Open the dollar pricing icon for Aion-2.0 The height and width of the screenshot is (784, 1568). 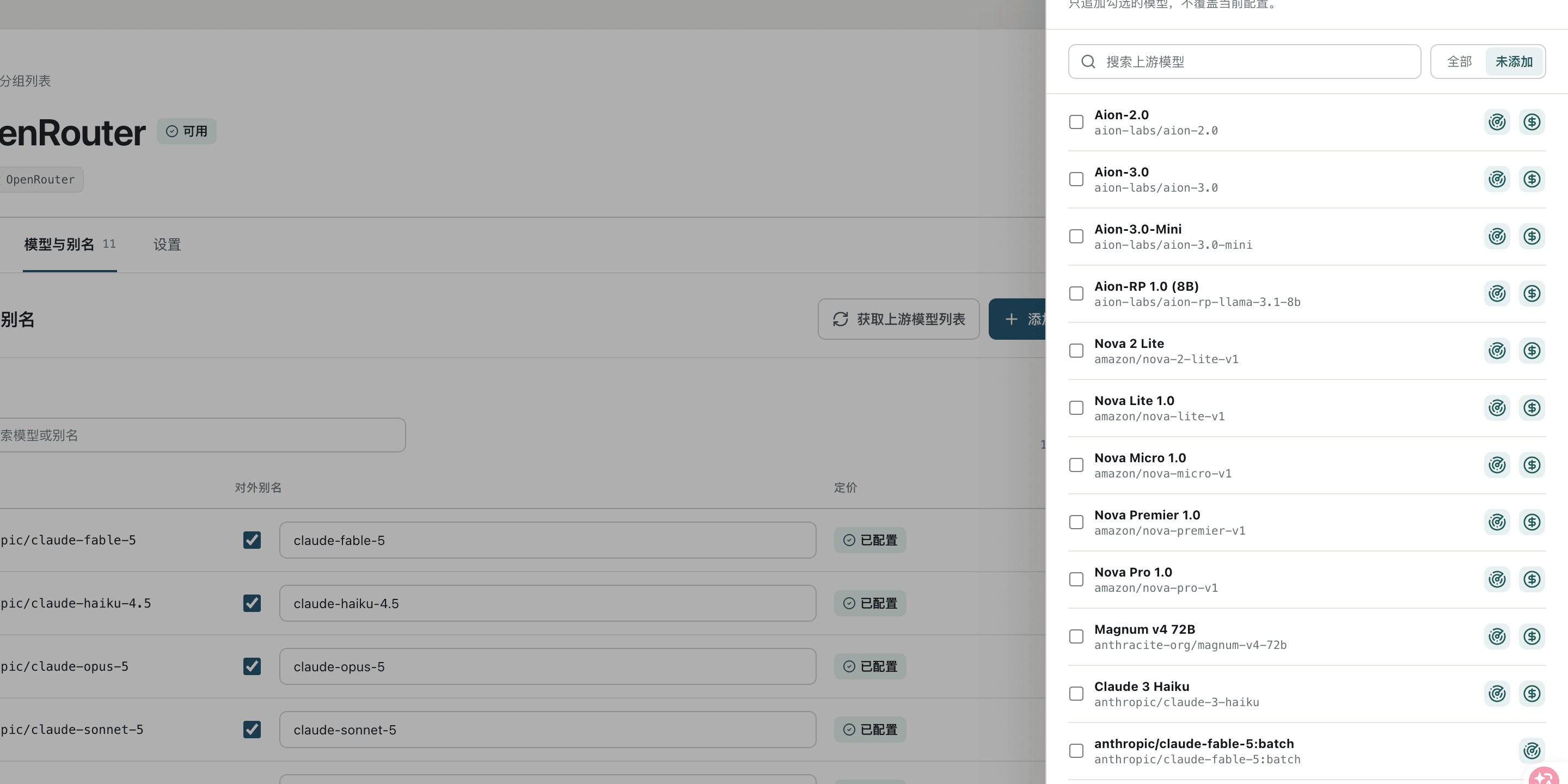(x=1532, y=122)
